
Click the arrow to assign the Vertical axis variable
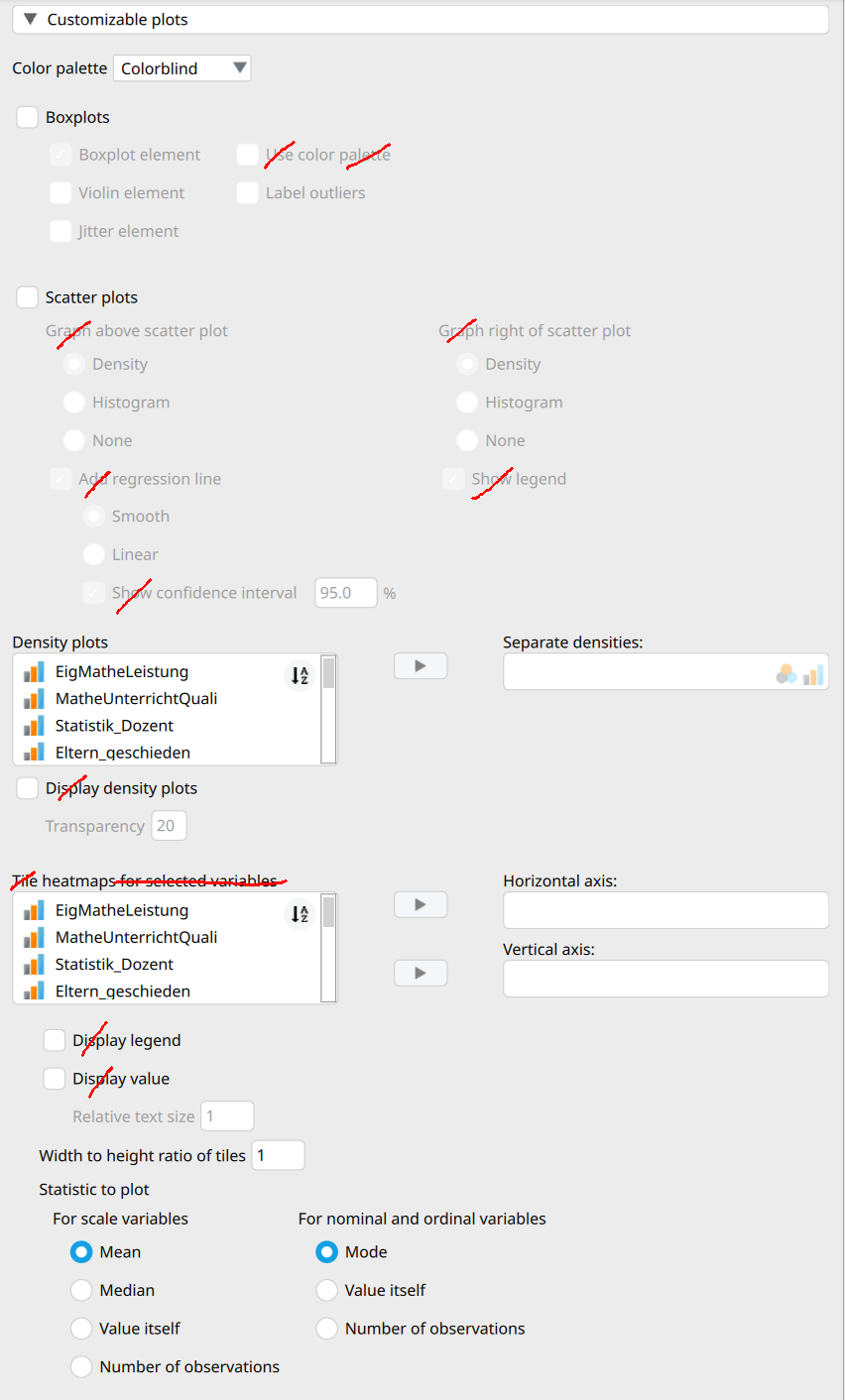(x=420, y=973)
